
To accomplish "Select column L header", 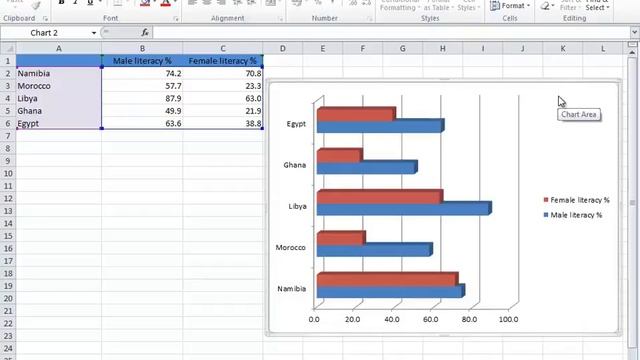I will (x=603, y=49).
